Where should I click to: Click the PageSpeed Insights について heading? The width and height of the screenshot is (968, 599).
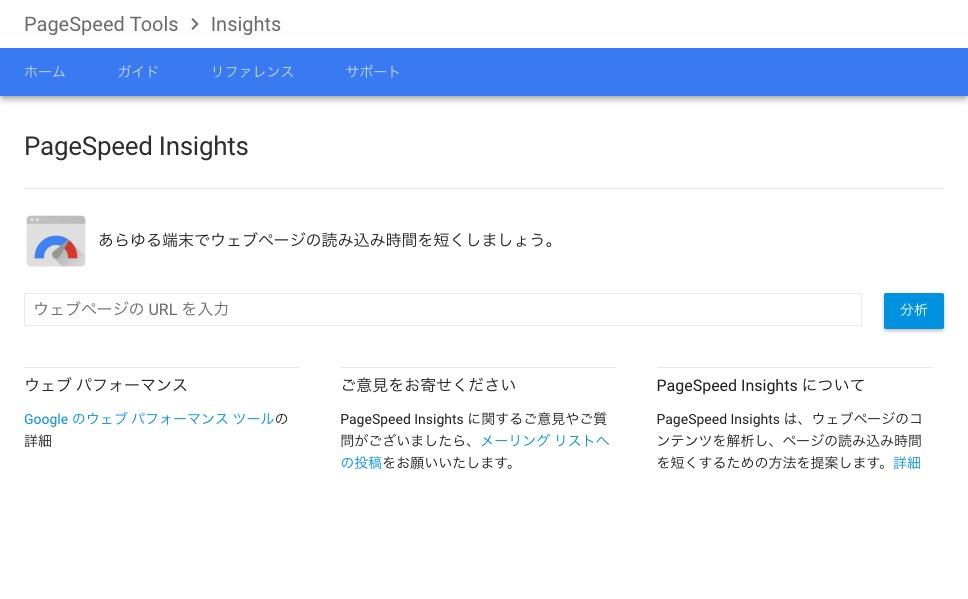(761, 385)
